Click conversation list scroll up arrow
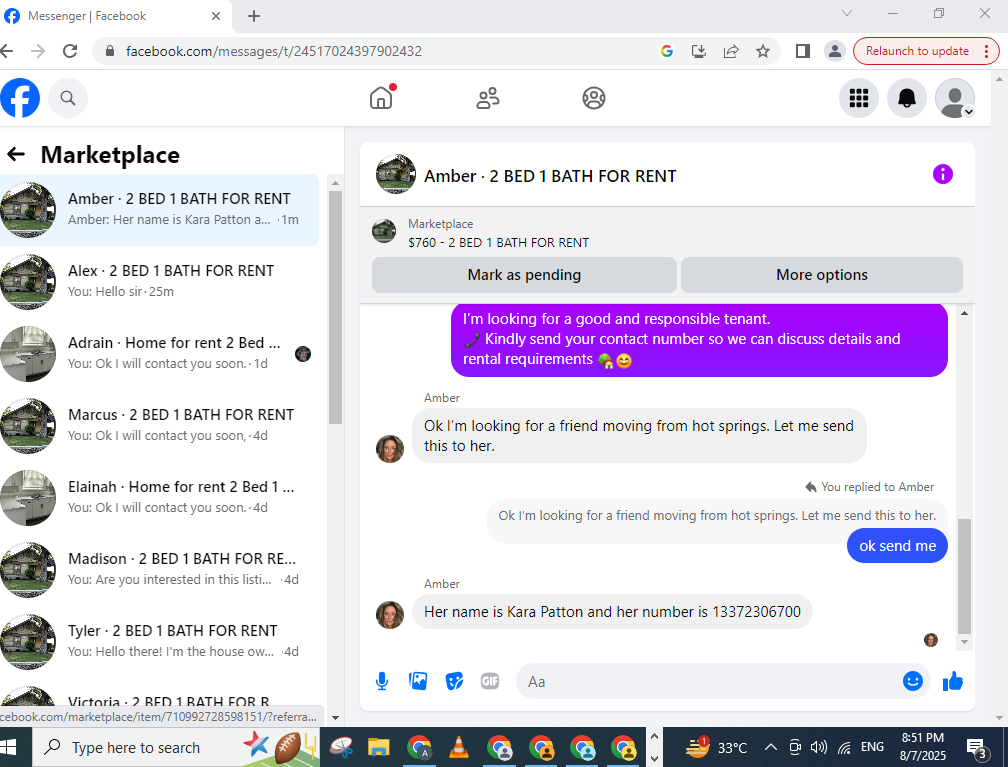 [335, 183]
